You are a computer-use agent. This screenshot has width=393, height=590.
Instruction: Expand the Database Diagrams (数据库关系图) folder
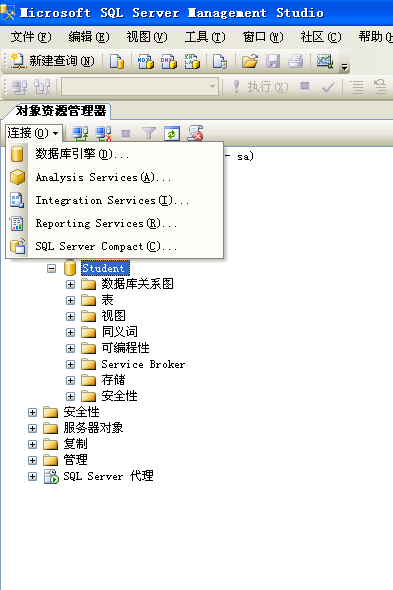pos(70,284)
